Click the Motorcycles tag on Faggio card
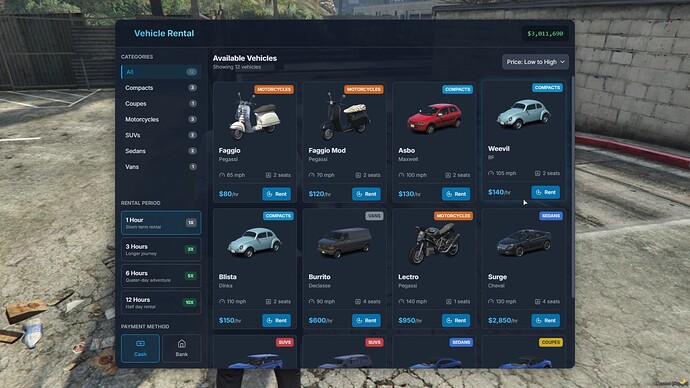This screenshot has height=388, width=690. click(274, 89)
